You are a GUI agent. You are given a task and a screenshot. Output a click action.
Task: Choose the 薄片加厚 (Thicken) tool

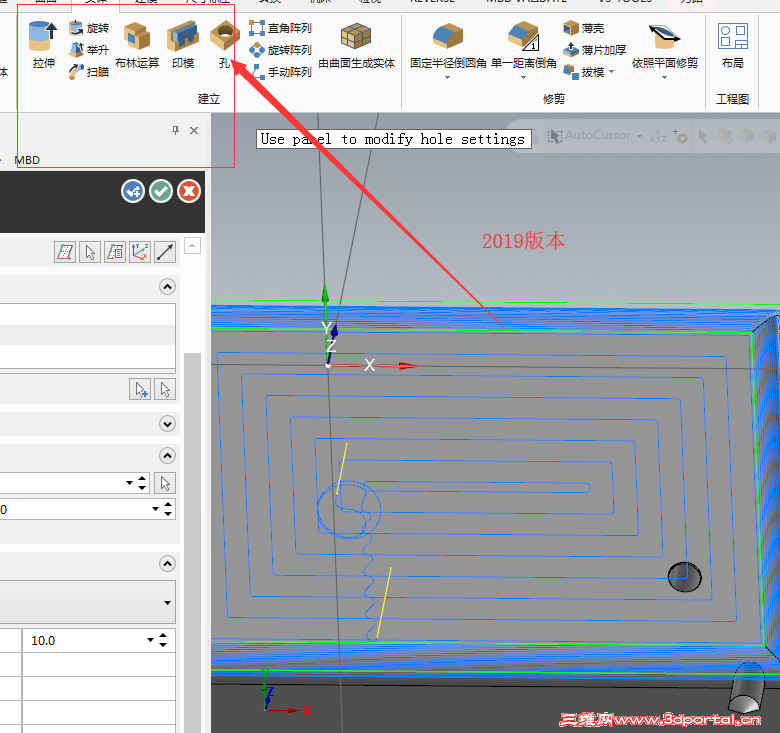594,50
